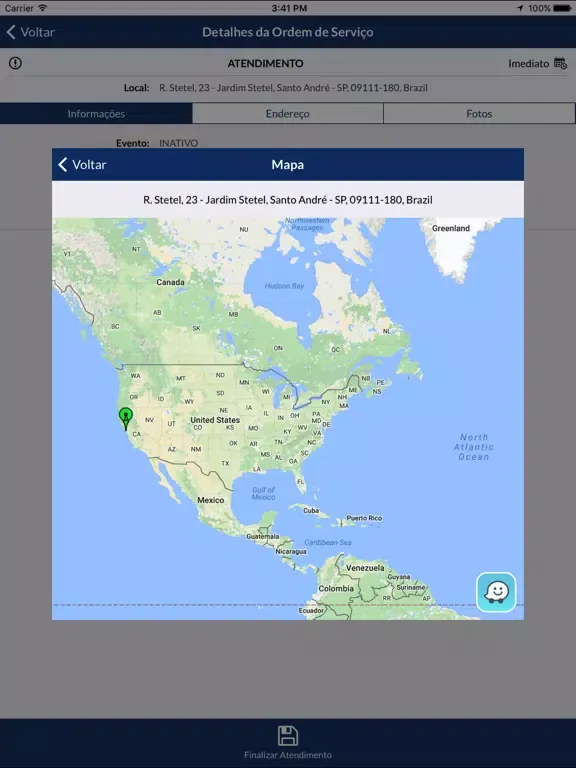Click the INATIVO event value

click(x=178, y=143)
